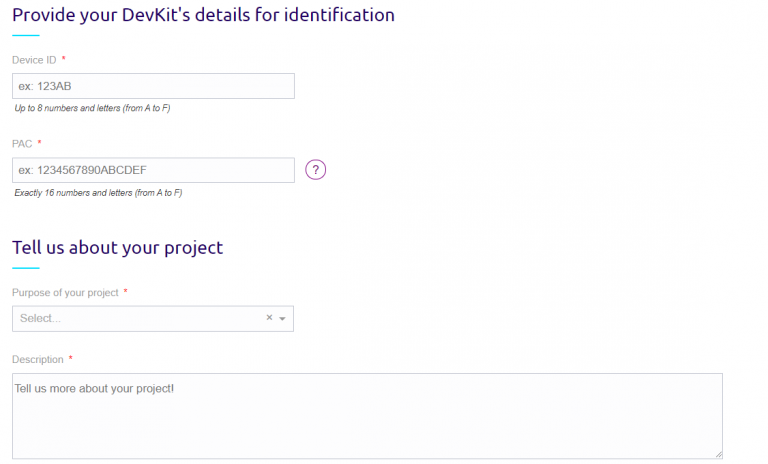Screen dimensions: 768x464
Task: Clear the Purpose selection with the x
Action: click(269, 318)
